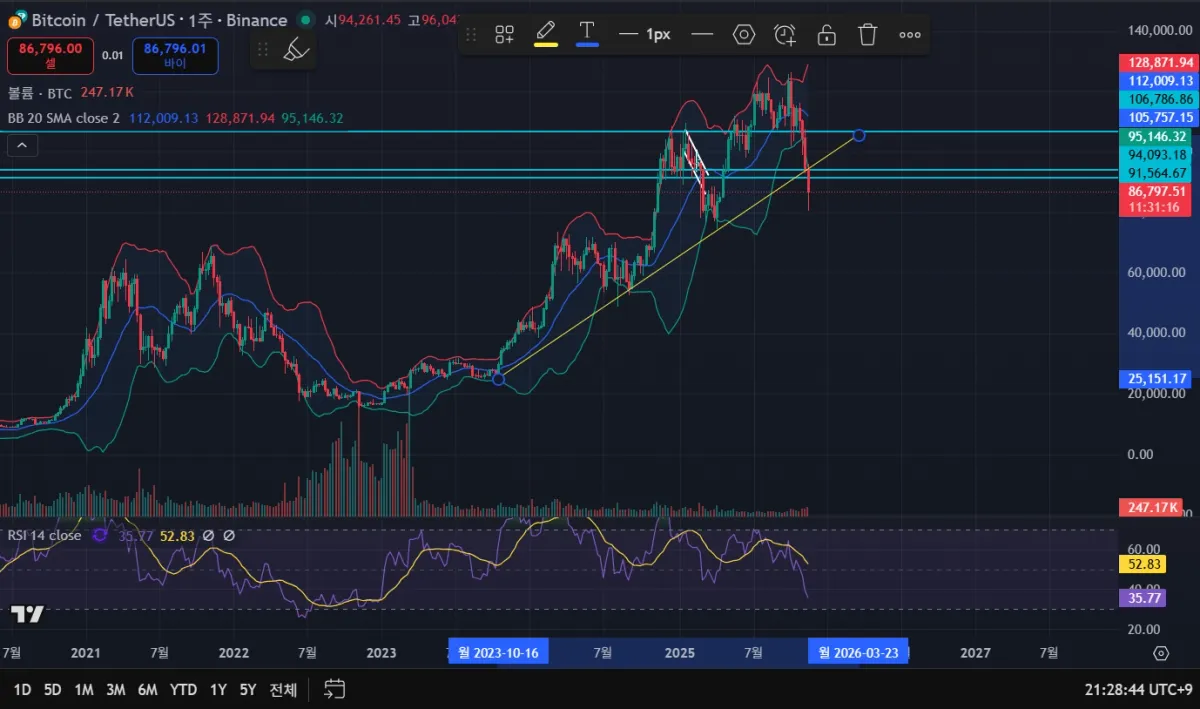The width and height of the screenshot is (1200, 709).
Task: Click the 106,786.86 price label
Action: [x=1157, y=99]
